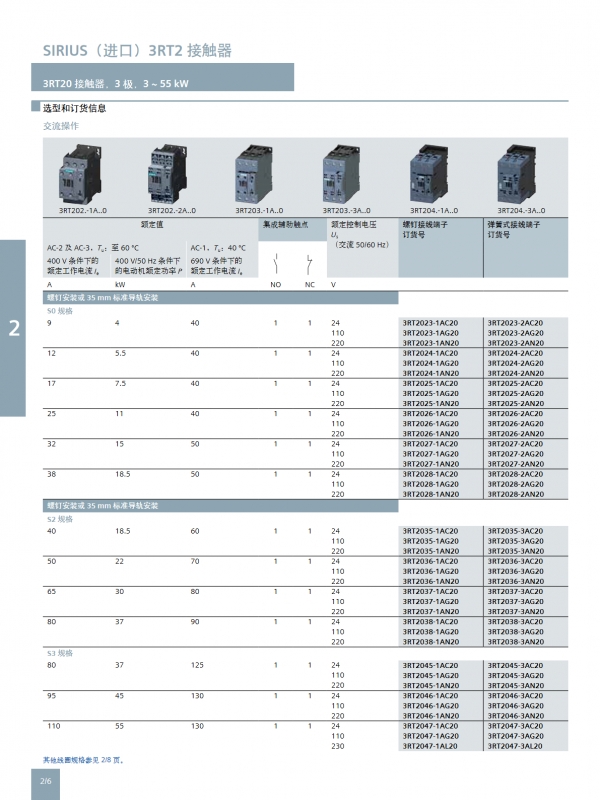The width and height of the screenshot is (600, 800).
Task: Click the 3RT204.-1A..0 contactor image
Action: coord(429,174)
